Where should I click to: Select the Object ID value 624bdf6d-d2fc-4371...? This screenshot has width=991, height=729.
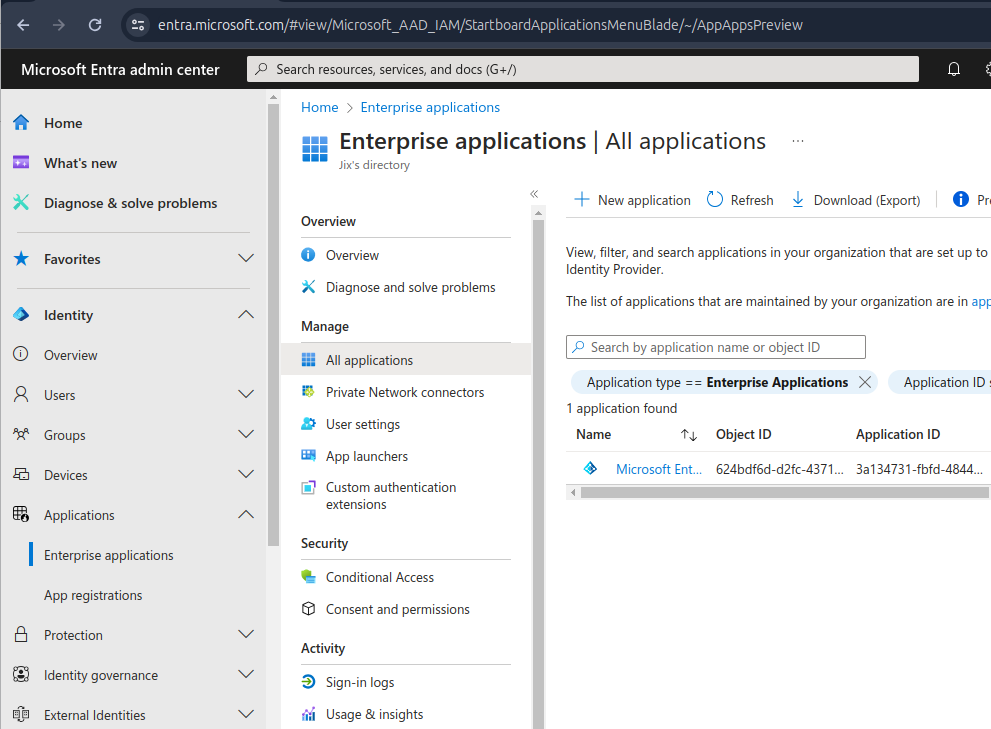[x=779, y=469]
